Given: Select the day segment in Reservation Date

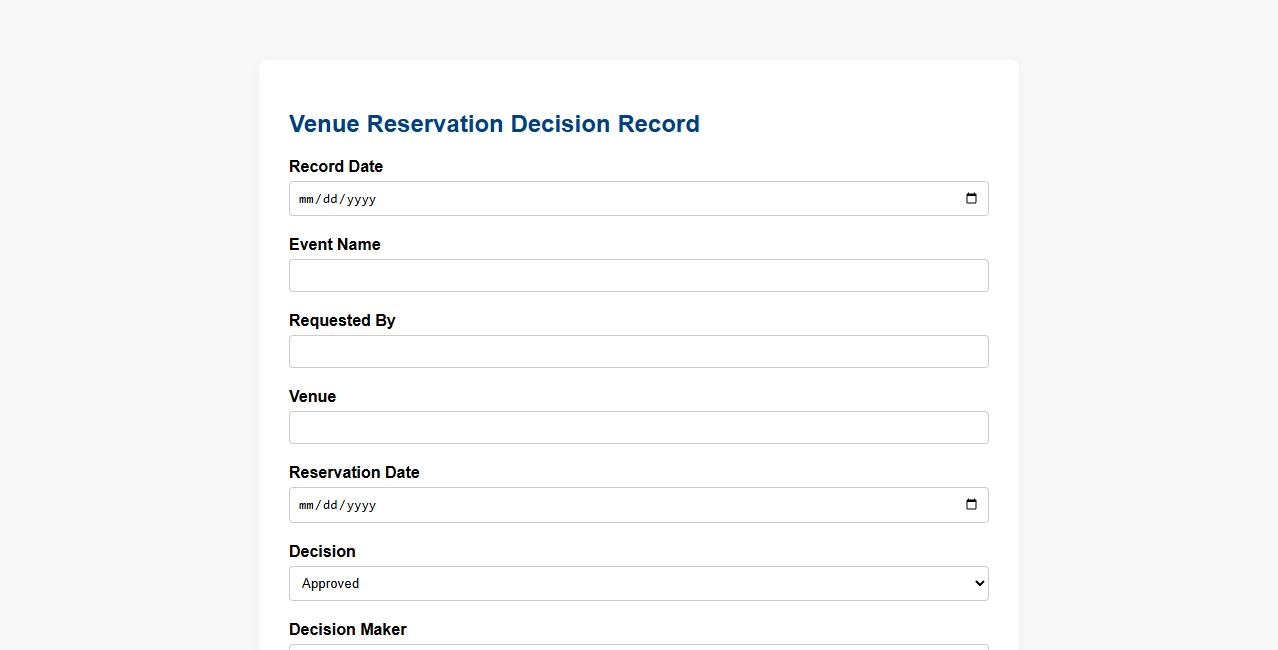Looking at the screenshot, I should click(x=330, y=505).
